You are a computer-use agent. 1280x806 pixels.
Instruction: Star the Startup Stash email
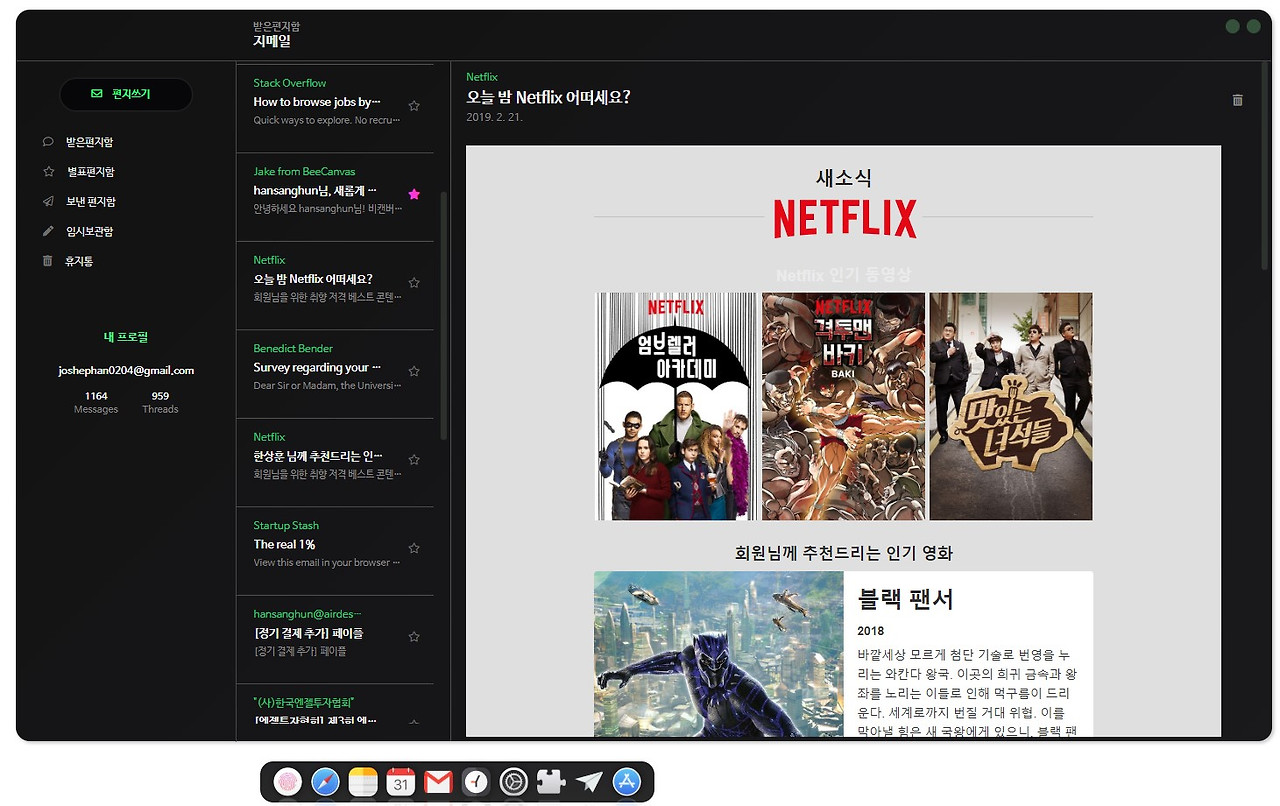tap(414, 548)
